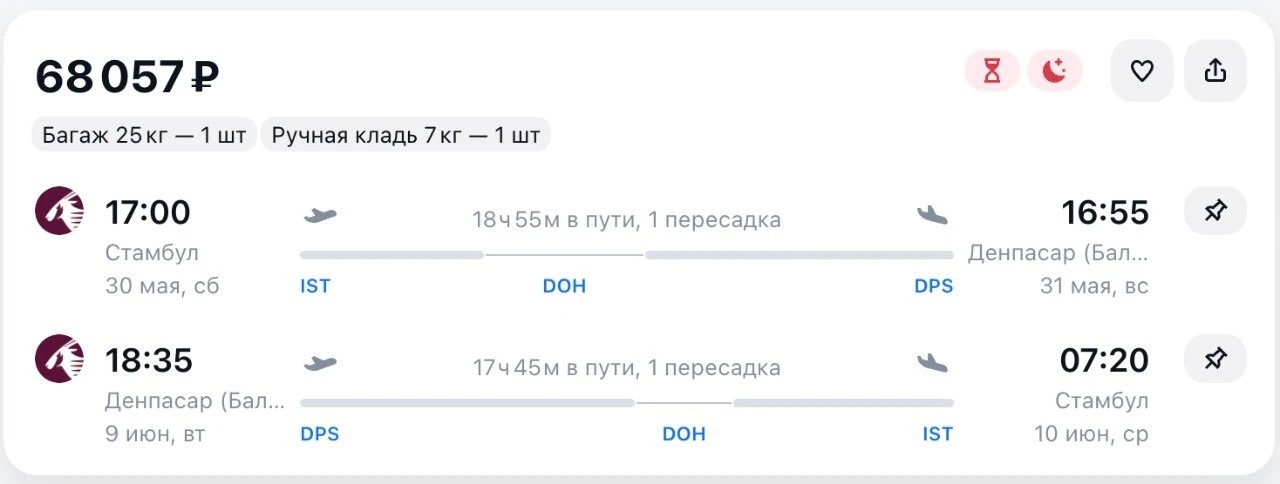Click the outbound route progress bar
This screenshot has height=484, width=1280.
(627, 255)
